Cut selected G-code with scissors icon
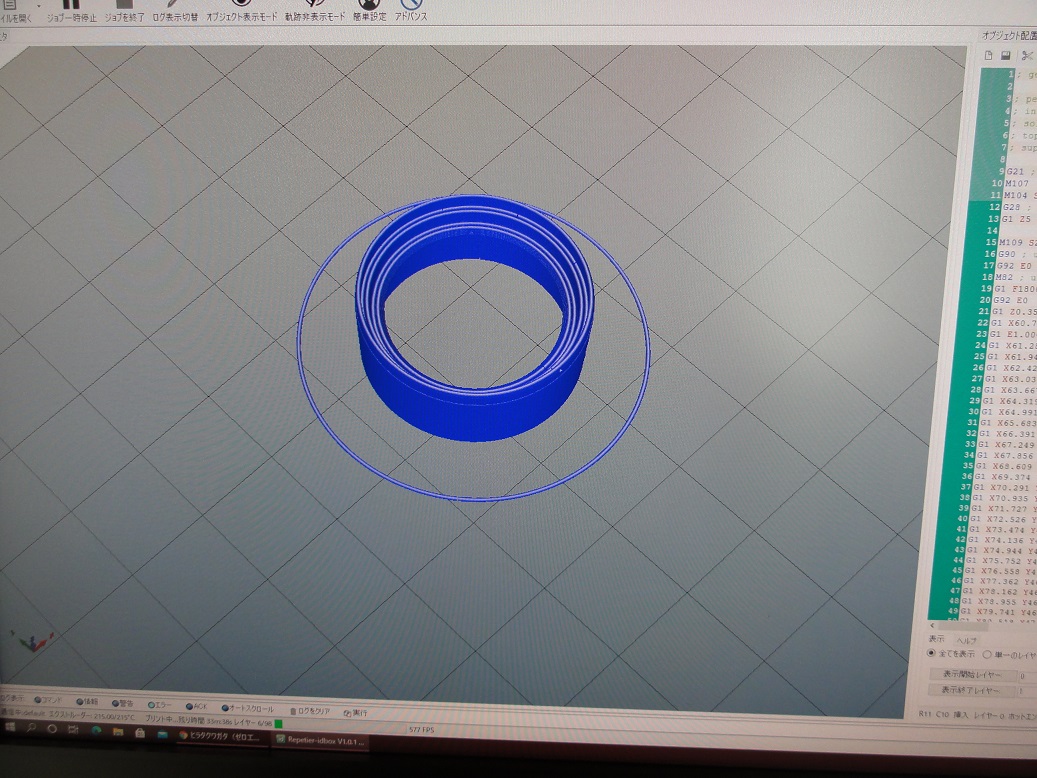Viewport: 1037px width, 778px height. (1026, 56)
